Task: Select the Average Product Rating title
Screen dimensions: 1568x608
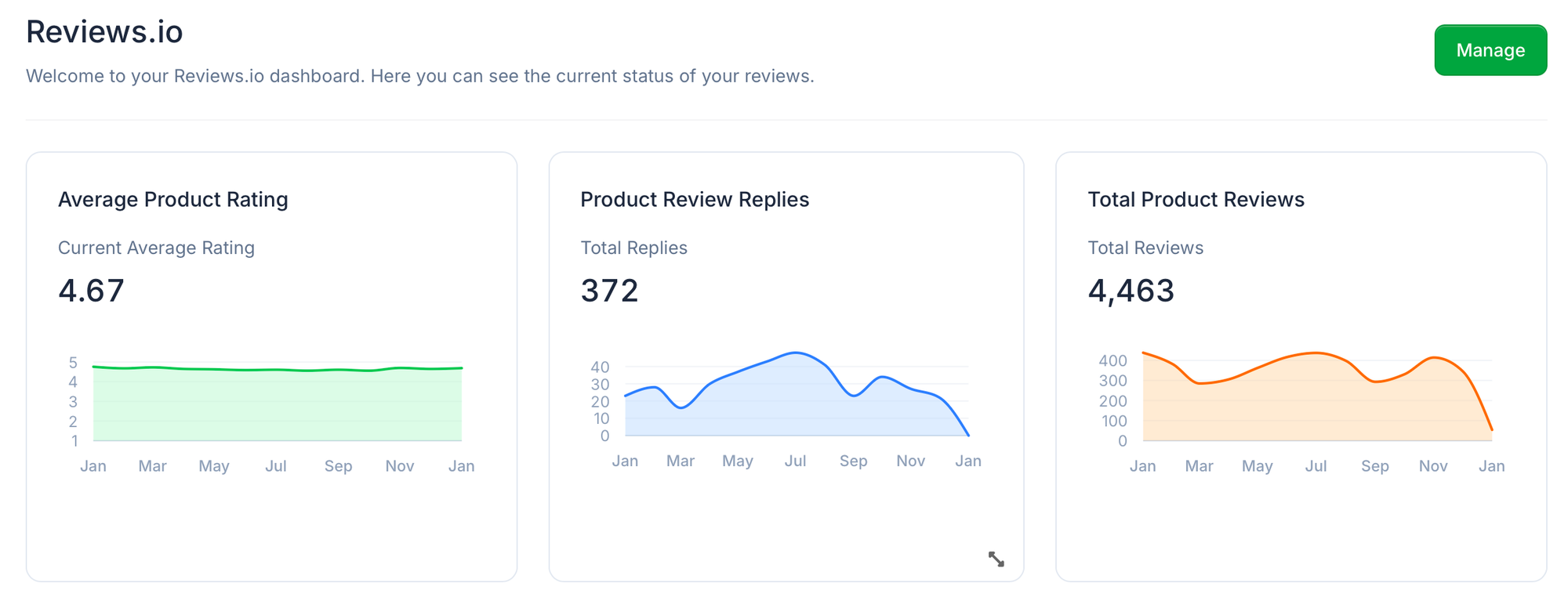Action: coord(173,200)
